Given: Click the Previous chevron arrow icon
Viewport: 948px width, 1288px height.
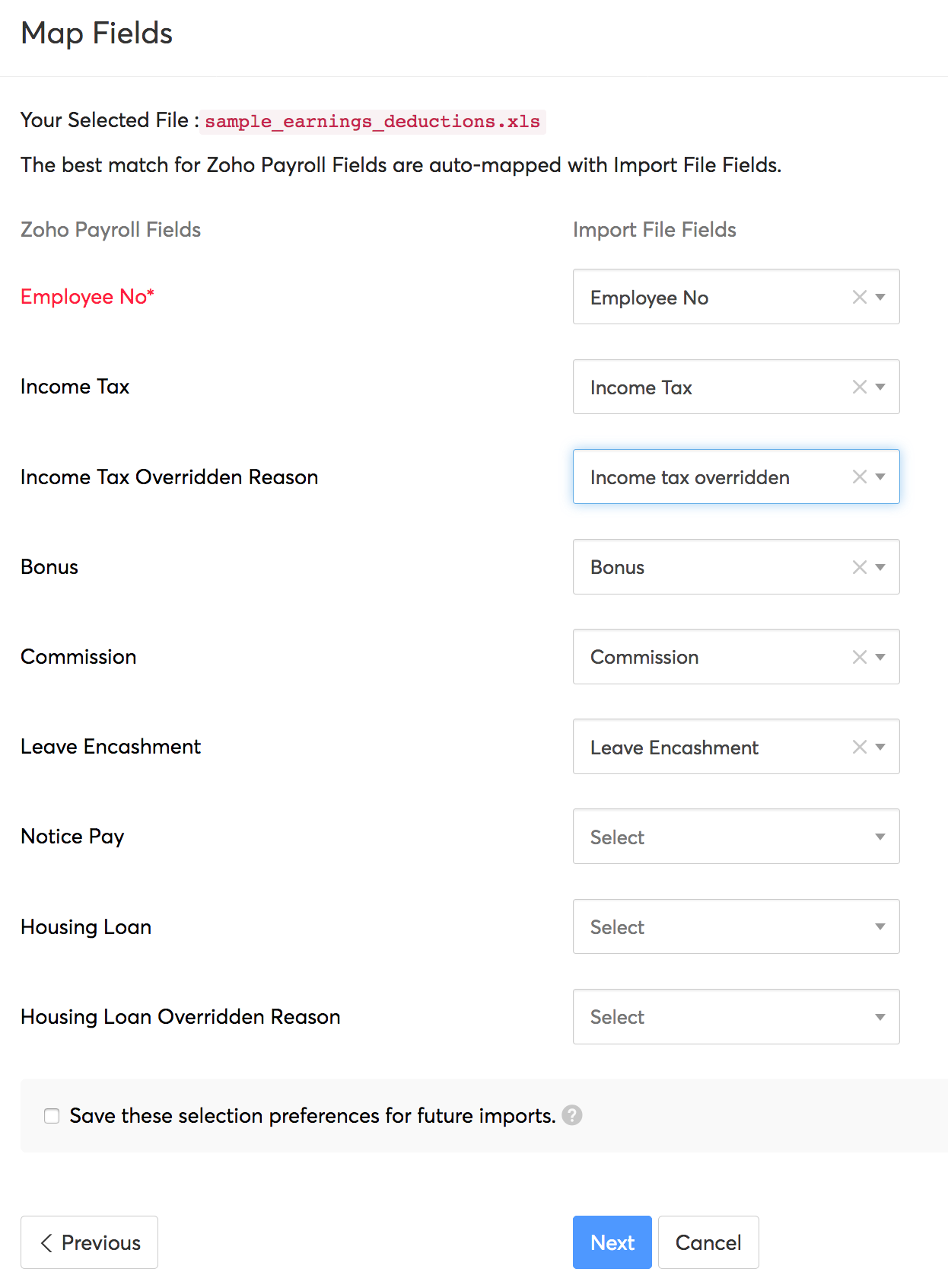Looking at the screenshot, I should pos(46,1243).
